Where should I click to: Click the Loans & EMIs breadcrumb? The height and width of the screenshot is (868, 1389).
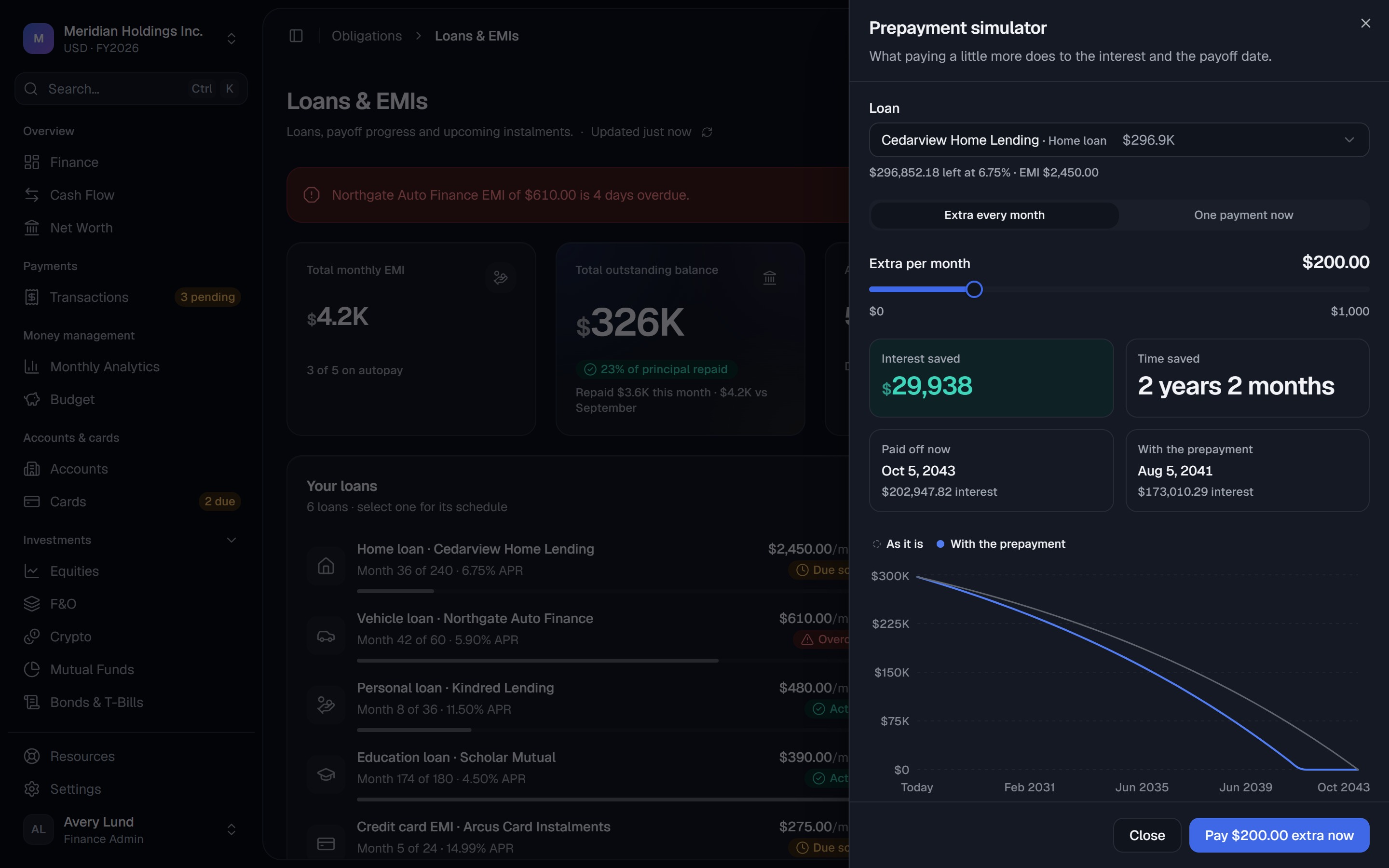pos(477,36)
